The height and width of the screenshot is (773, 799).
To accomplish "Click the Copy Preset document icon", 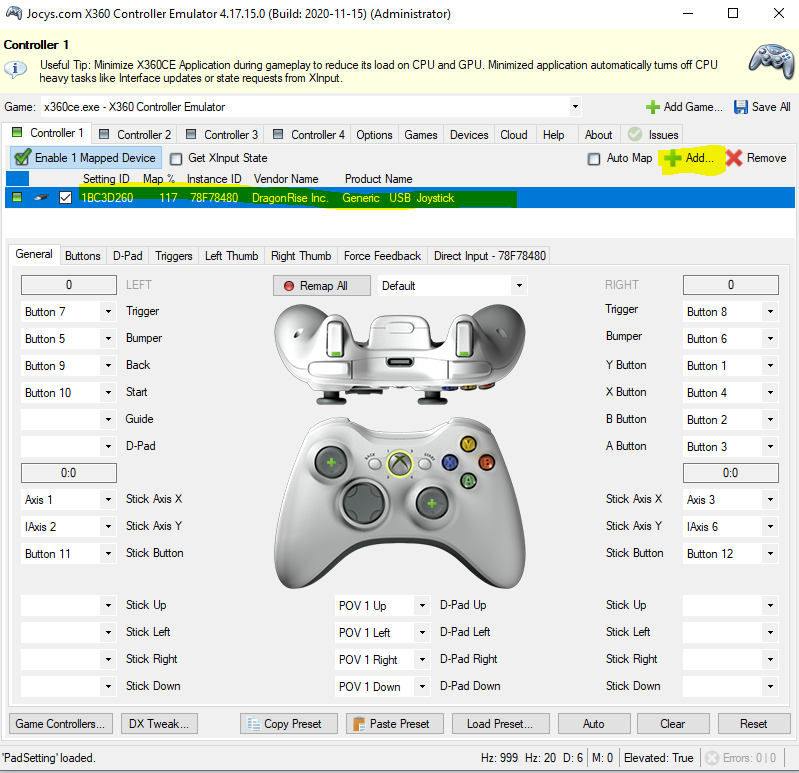I will tap(253, 724).
